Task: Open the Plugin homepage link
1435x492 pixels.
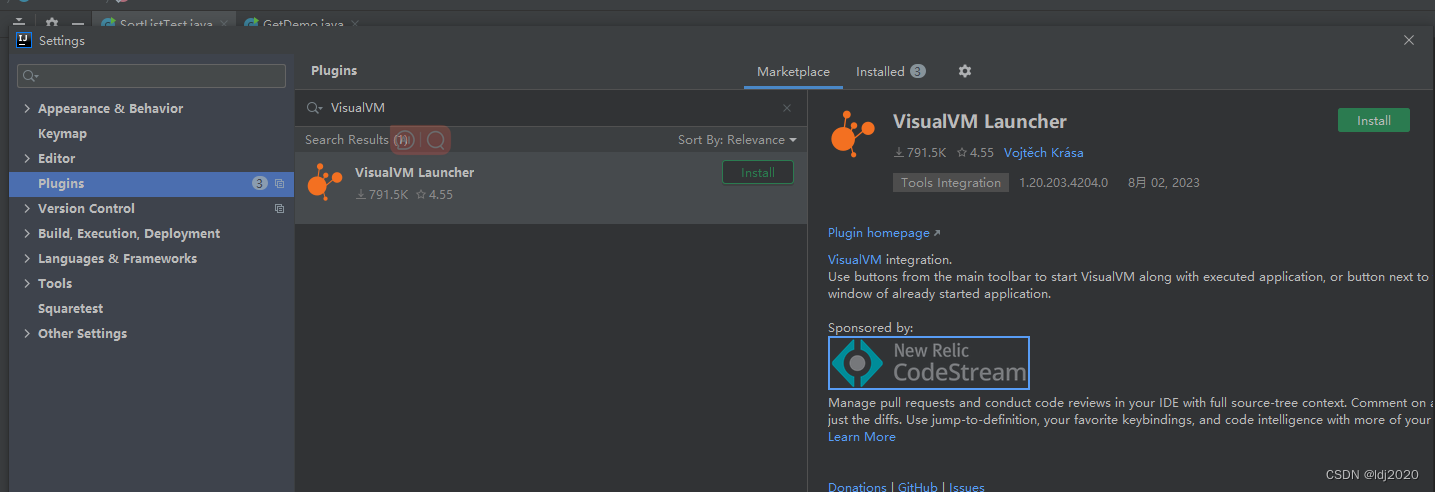Action: [x=884, y=233]
